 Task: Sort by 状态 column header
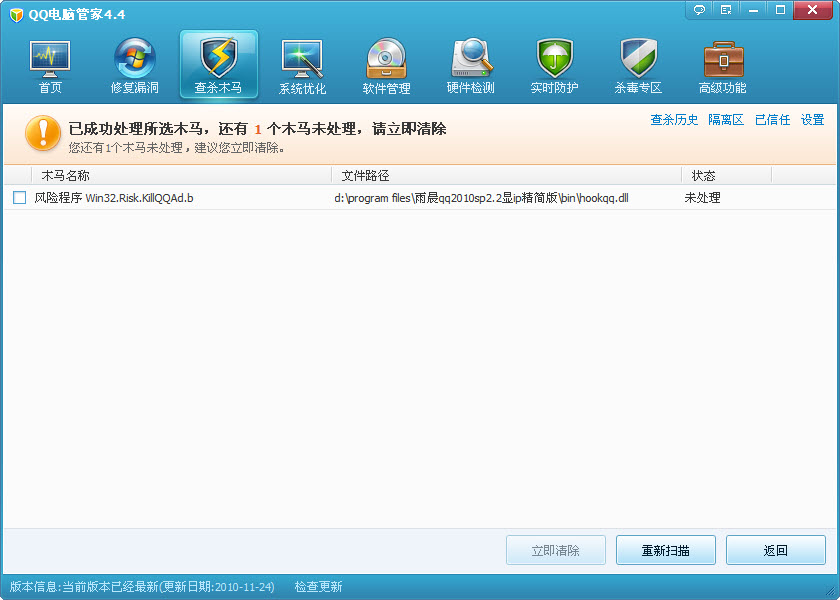(726, 175)
